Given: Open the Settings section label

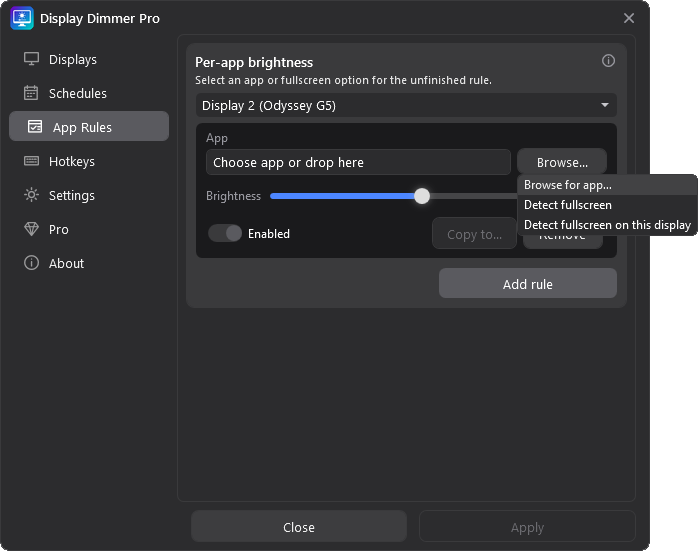Looking at the screenshot, I should pyautogui.click(x=72, y=195).
